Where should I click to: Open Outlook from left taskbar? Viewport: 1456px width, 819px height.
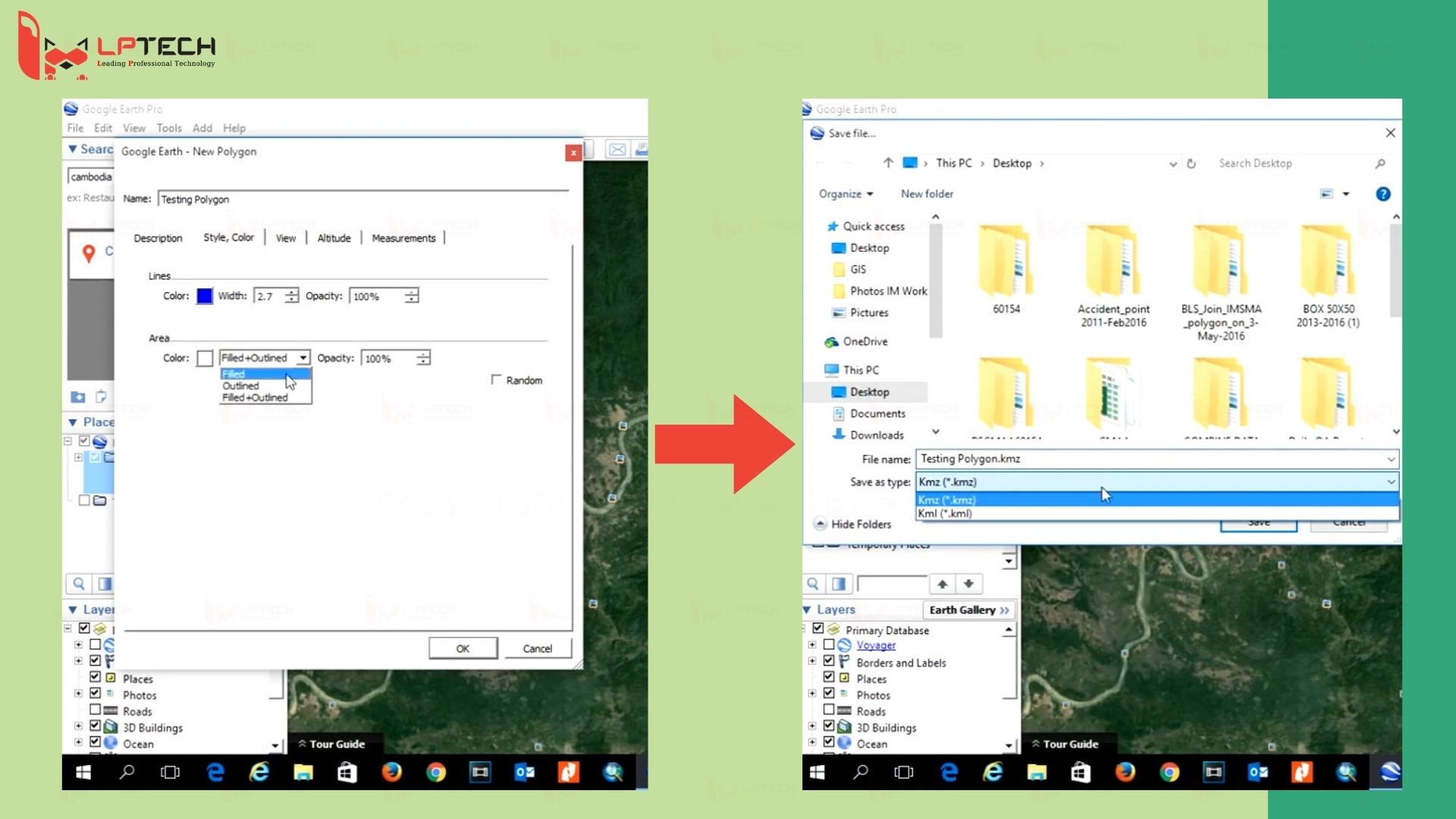pyautogui.click(x=524, y=772)
